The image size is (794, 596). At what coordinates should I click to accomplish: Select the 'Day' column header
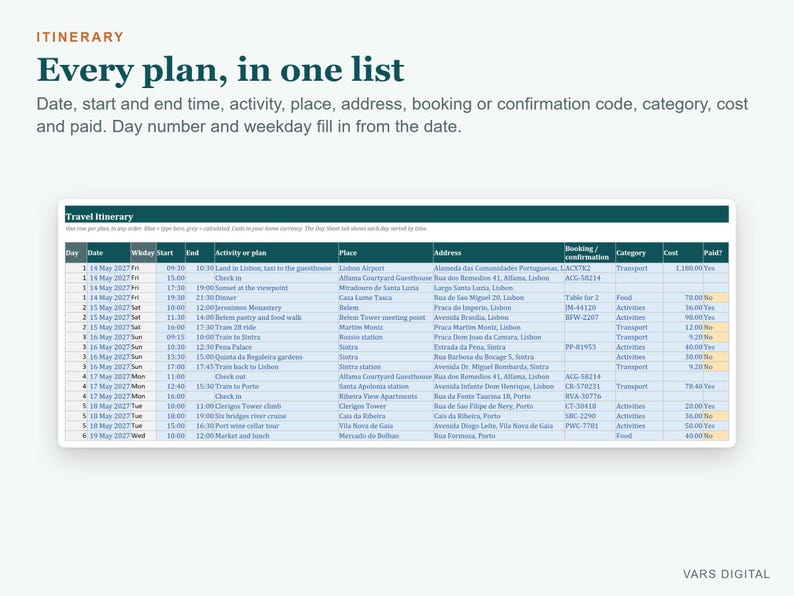75,253
